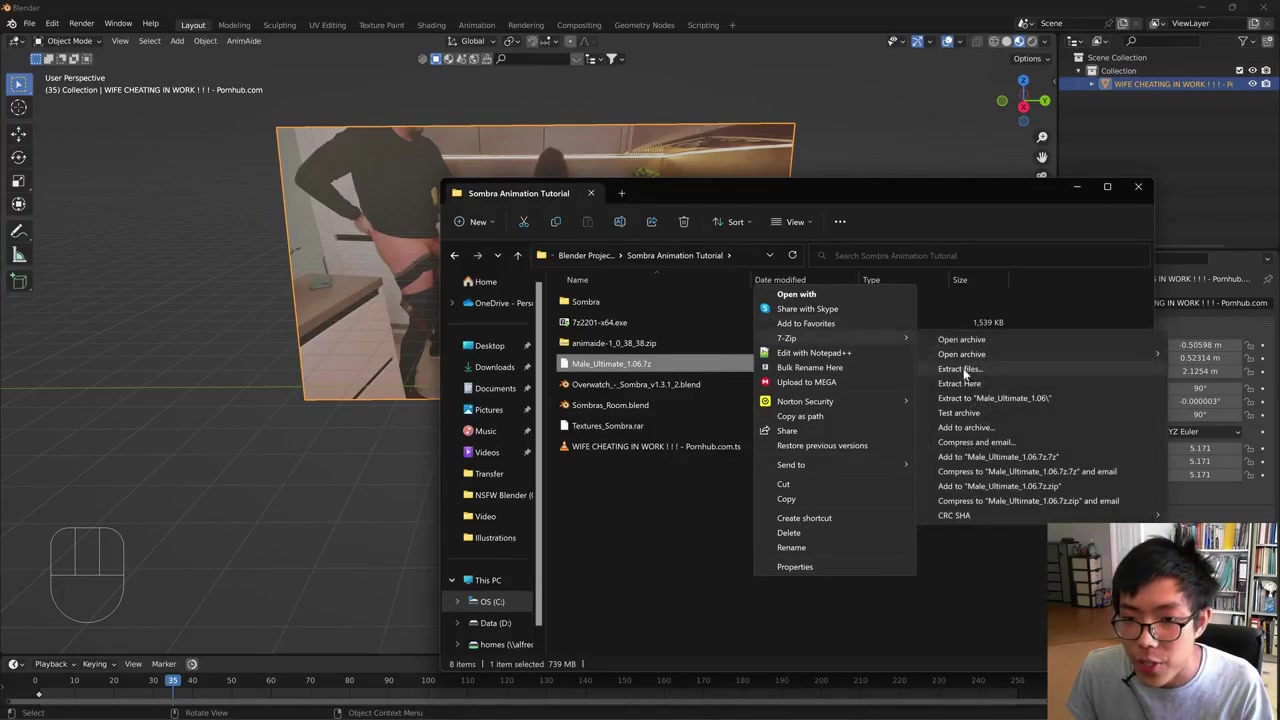Viewport: 1280px width, 720px height.
Task: Toggle the Collection exclude checkbox in outliner
Action: click(1239, 71)
